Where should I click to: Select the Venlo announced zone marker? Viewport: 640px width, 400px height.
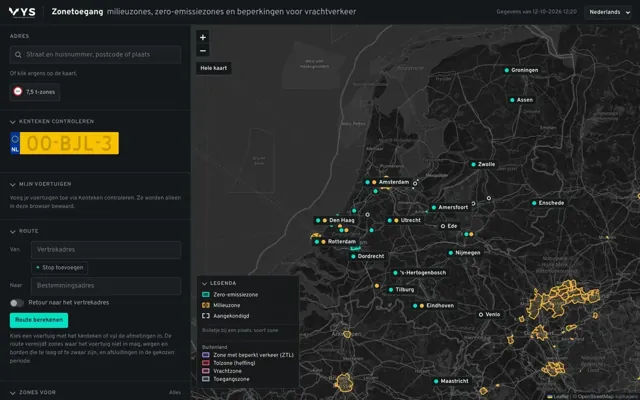click(x=481, y=314)
